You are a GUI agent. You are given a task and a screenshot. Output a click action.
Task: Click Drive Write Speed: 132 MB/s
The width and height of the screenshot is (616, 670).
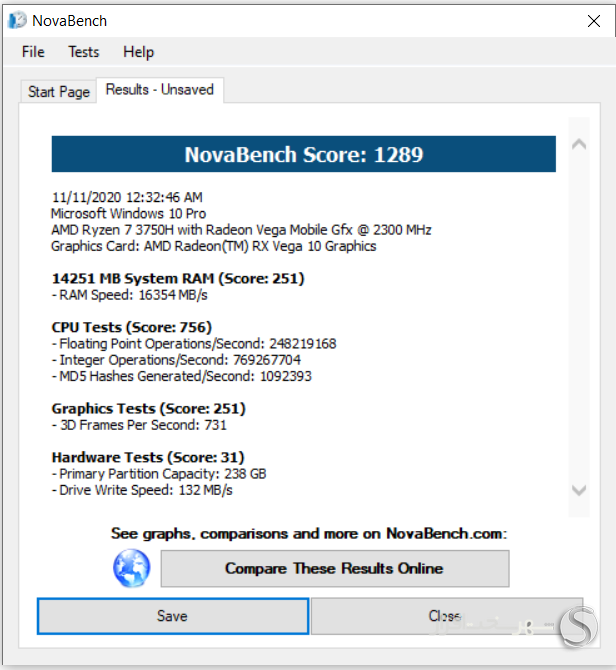click(x=142, y=490)
